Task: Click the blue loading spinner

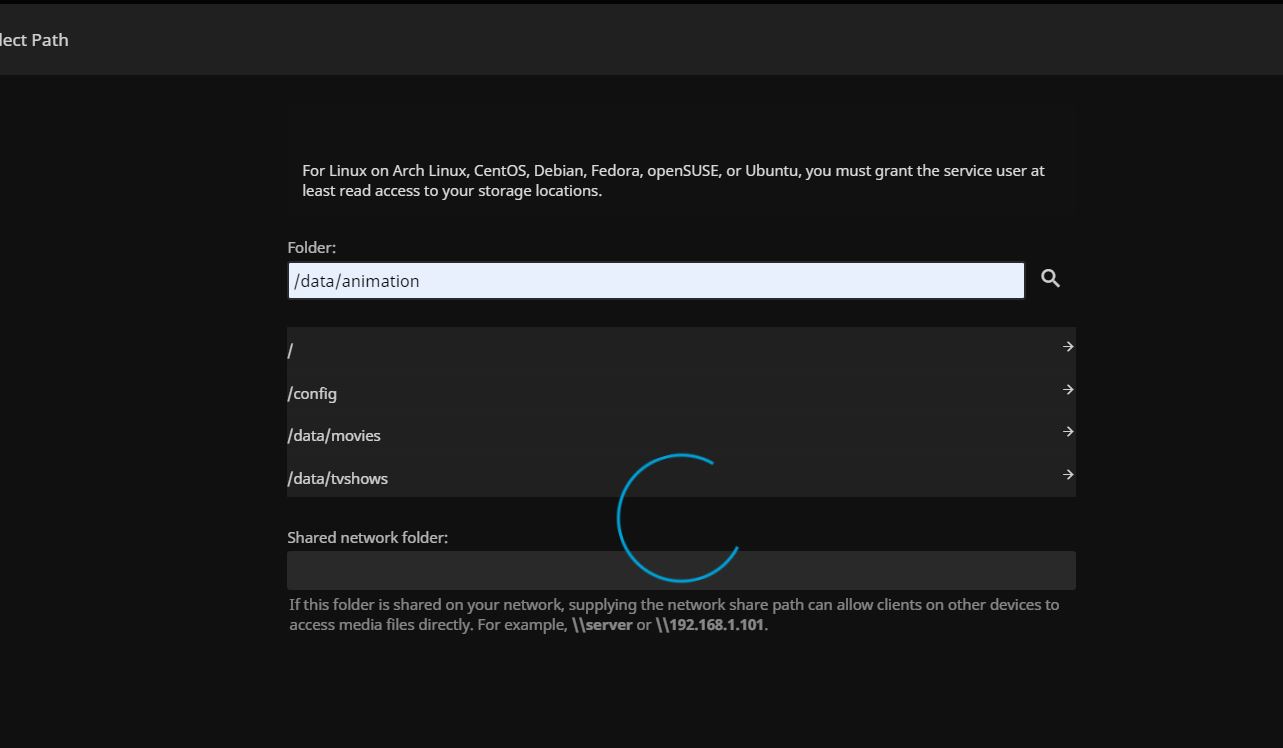Action: tap(680, 518)
